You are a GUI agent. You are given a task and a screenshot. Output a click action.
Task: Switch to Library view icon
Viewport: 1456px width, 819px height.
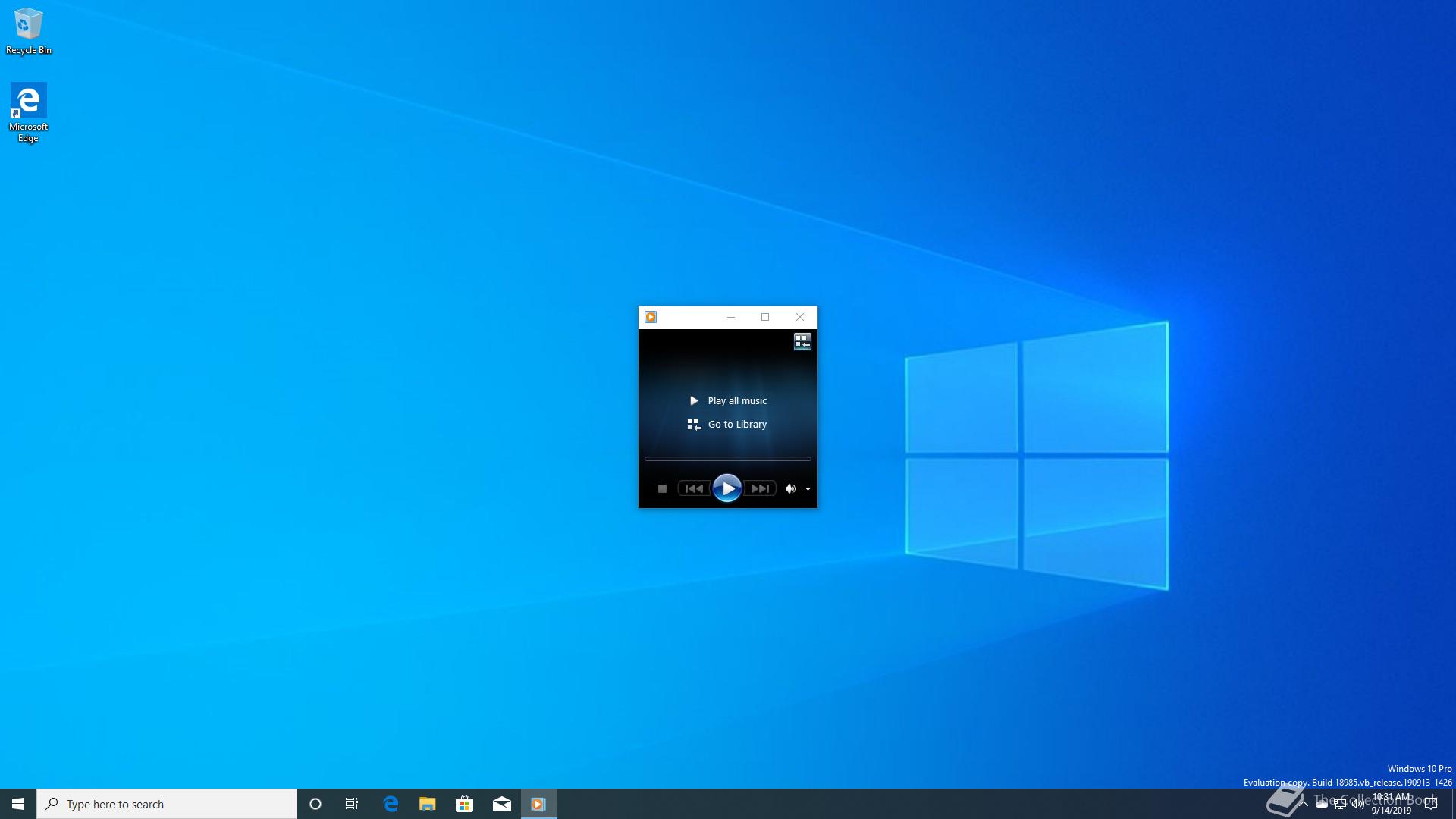tap(802, 342)
